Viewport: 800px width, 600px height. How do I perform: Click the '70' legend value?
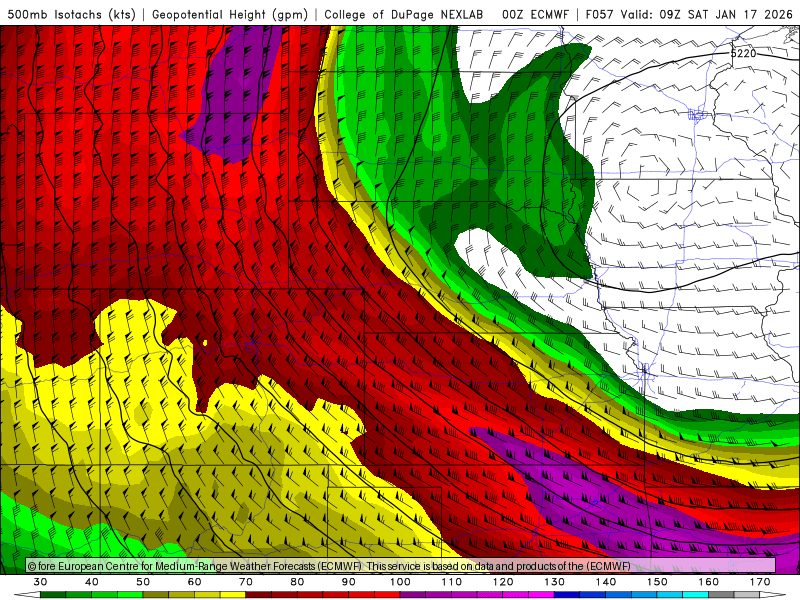coord(246,582)
